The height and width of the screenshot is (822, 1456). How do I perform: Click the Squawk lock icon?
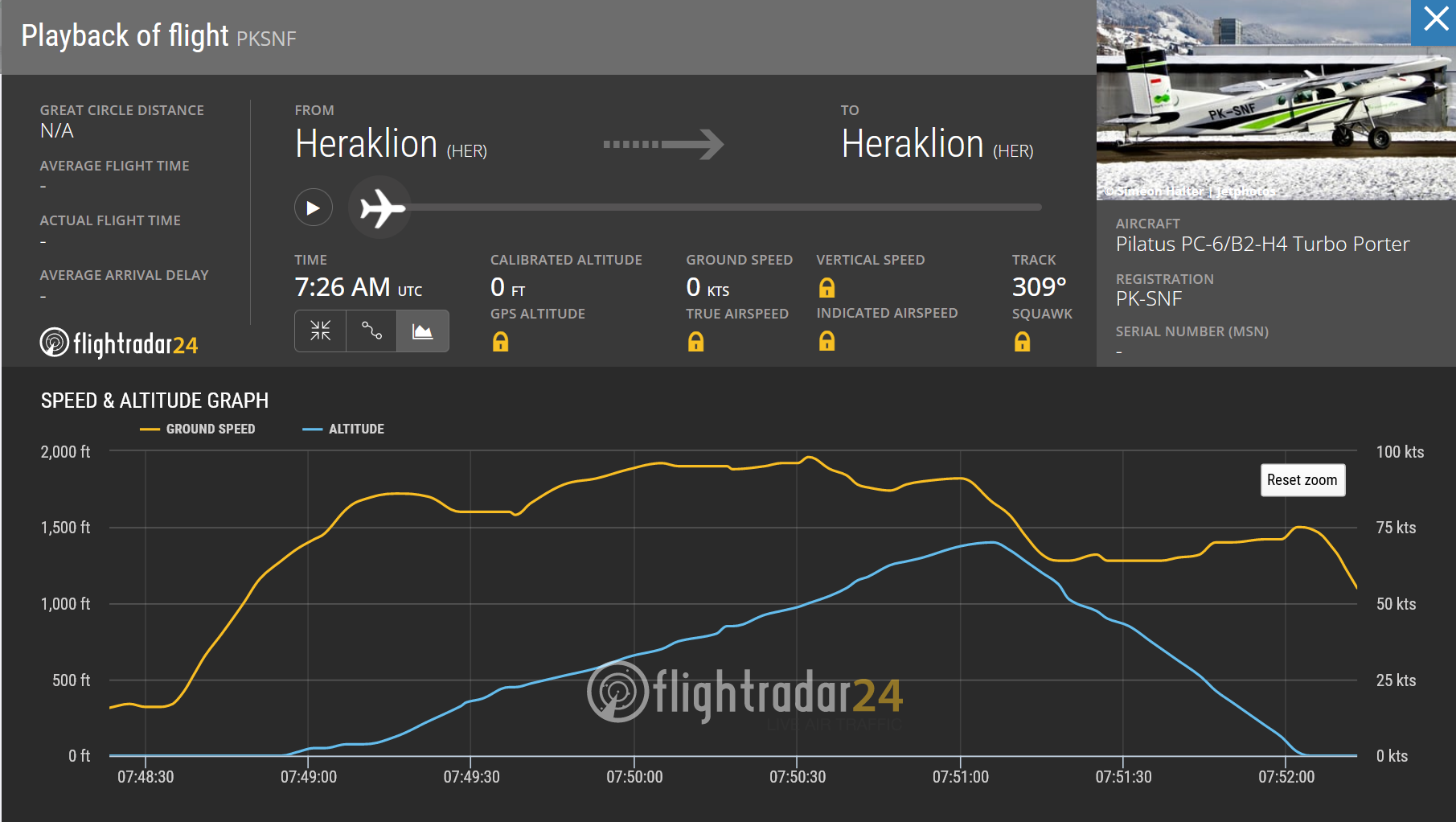[x=1022, y=342]
